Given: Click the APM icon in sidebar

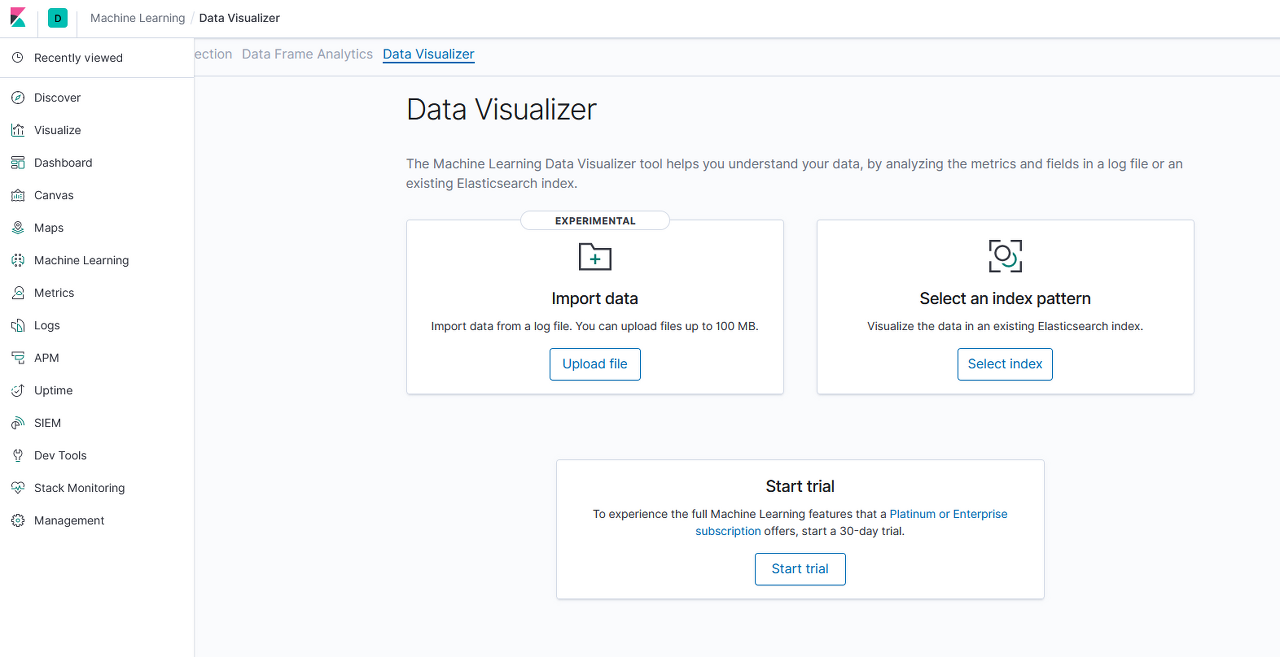Looking at the screenshot, I should tap(17, 358).
